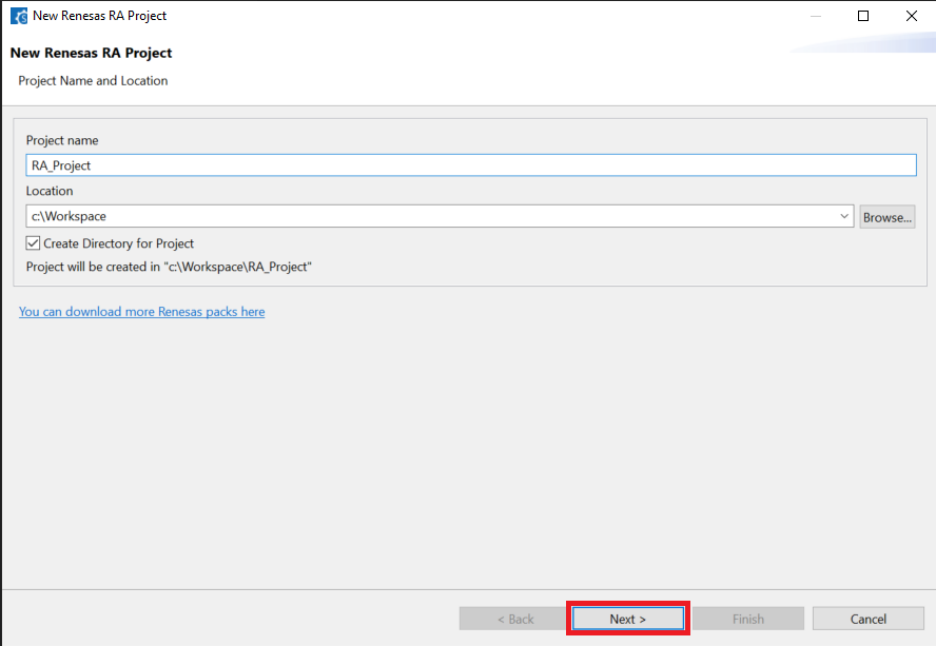Click the "Project name" label

pos(62,140)
